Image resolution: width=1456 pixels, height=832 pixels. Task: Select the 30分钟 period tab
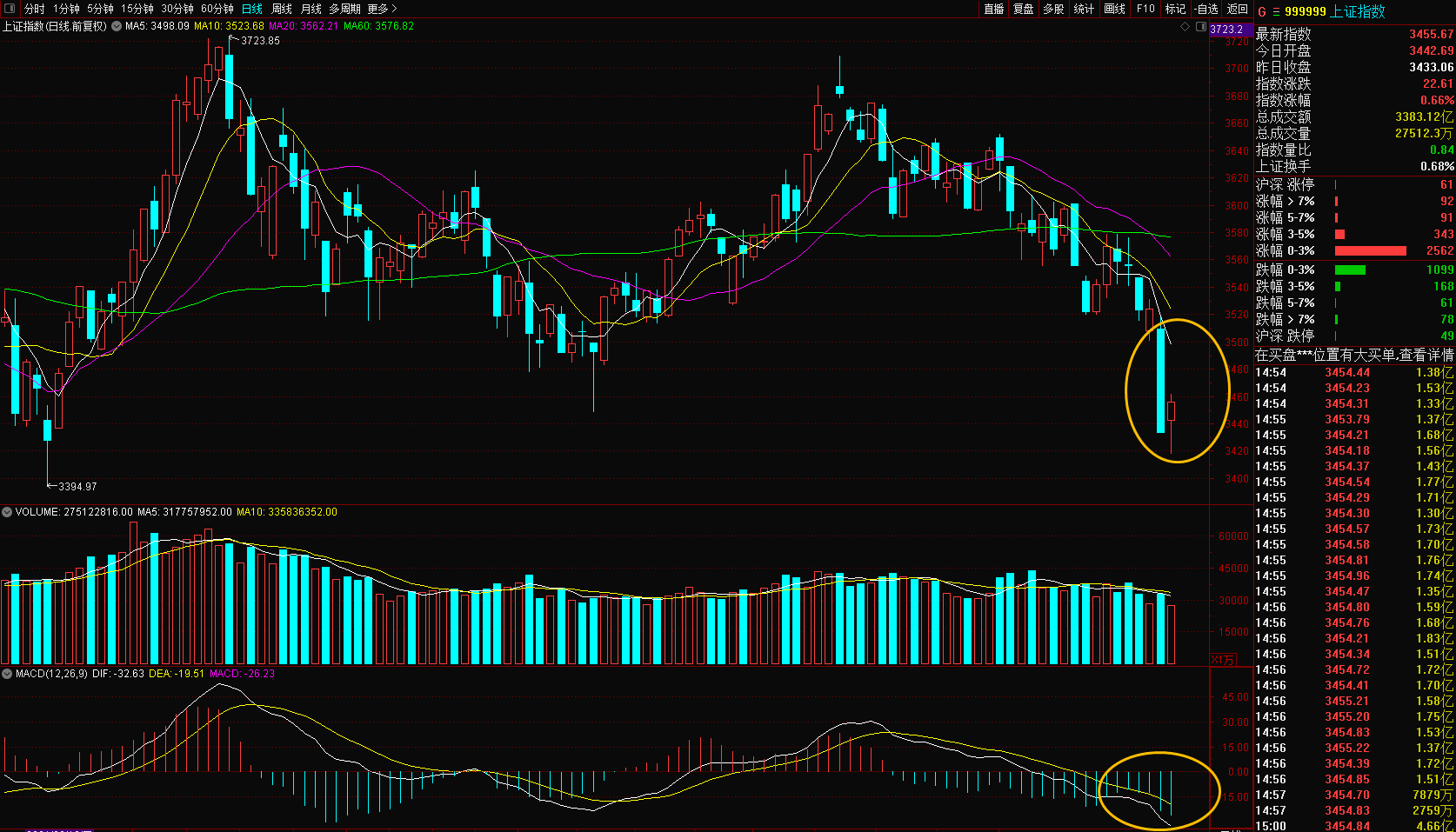[177, 9]
